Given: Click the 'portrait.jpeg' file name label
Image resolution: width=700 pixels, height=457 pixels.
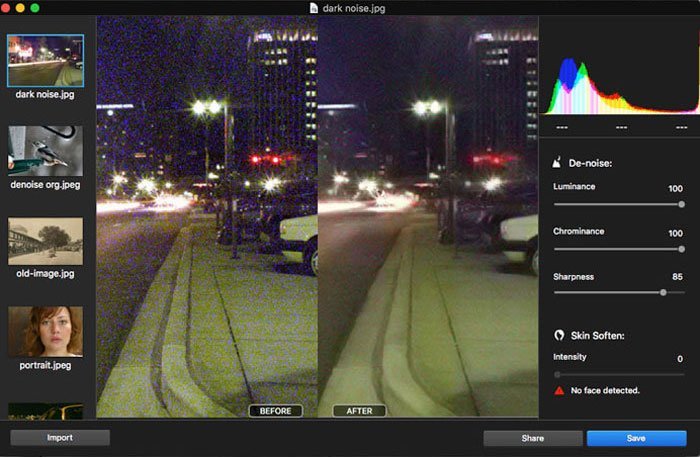Looking at the screenshot, I should pyautogui.click(x=45, y=365).
